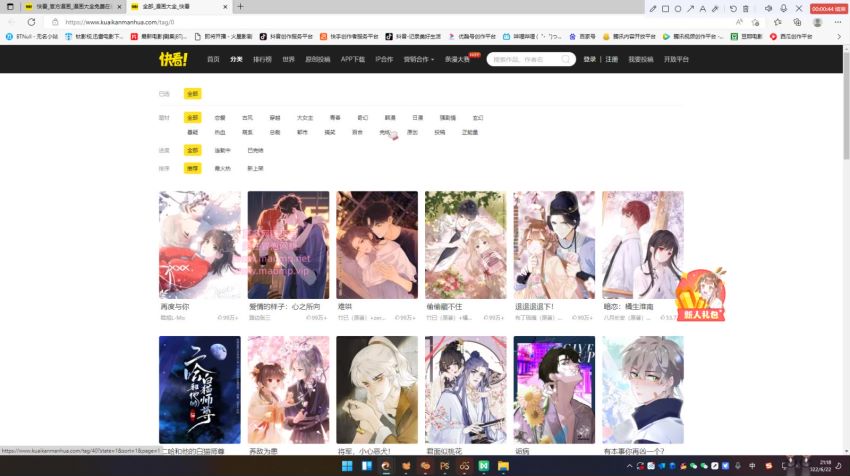Open the browser settings and more menu

point(838,22)
